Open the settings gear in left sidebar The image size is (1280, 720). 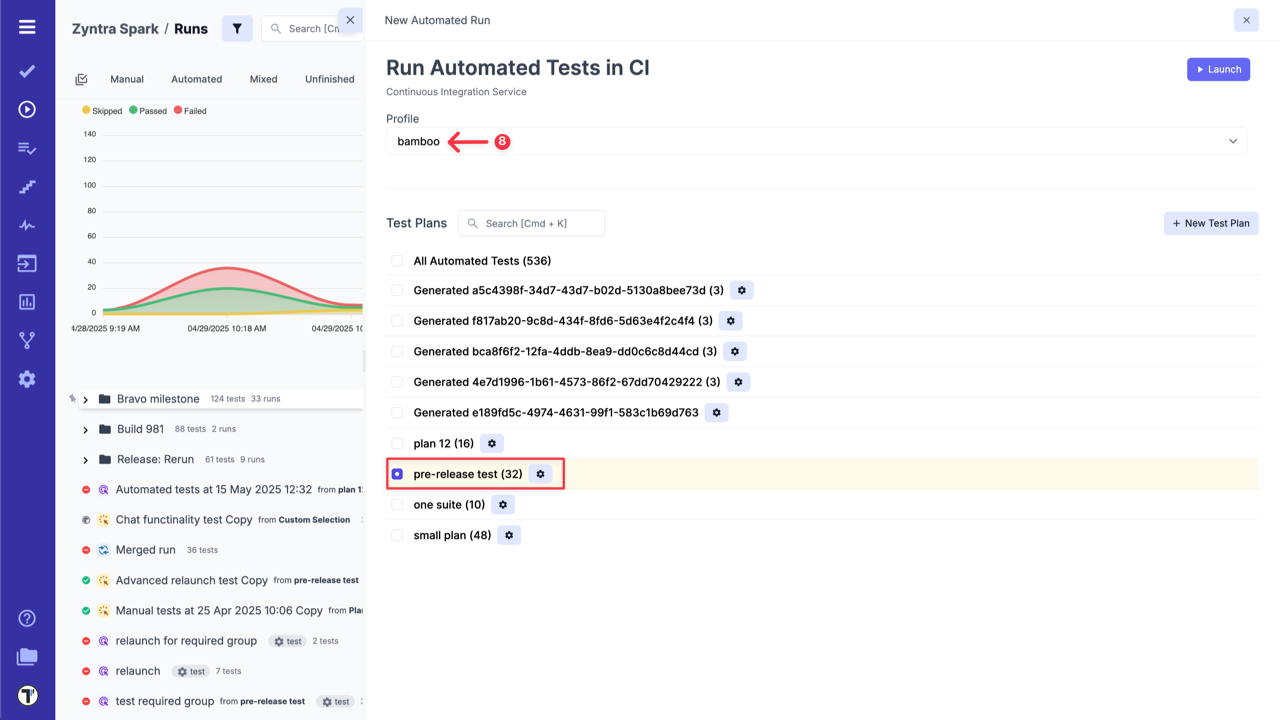click(x=27, y=379)
